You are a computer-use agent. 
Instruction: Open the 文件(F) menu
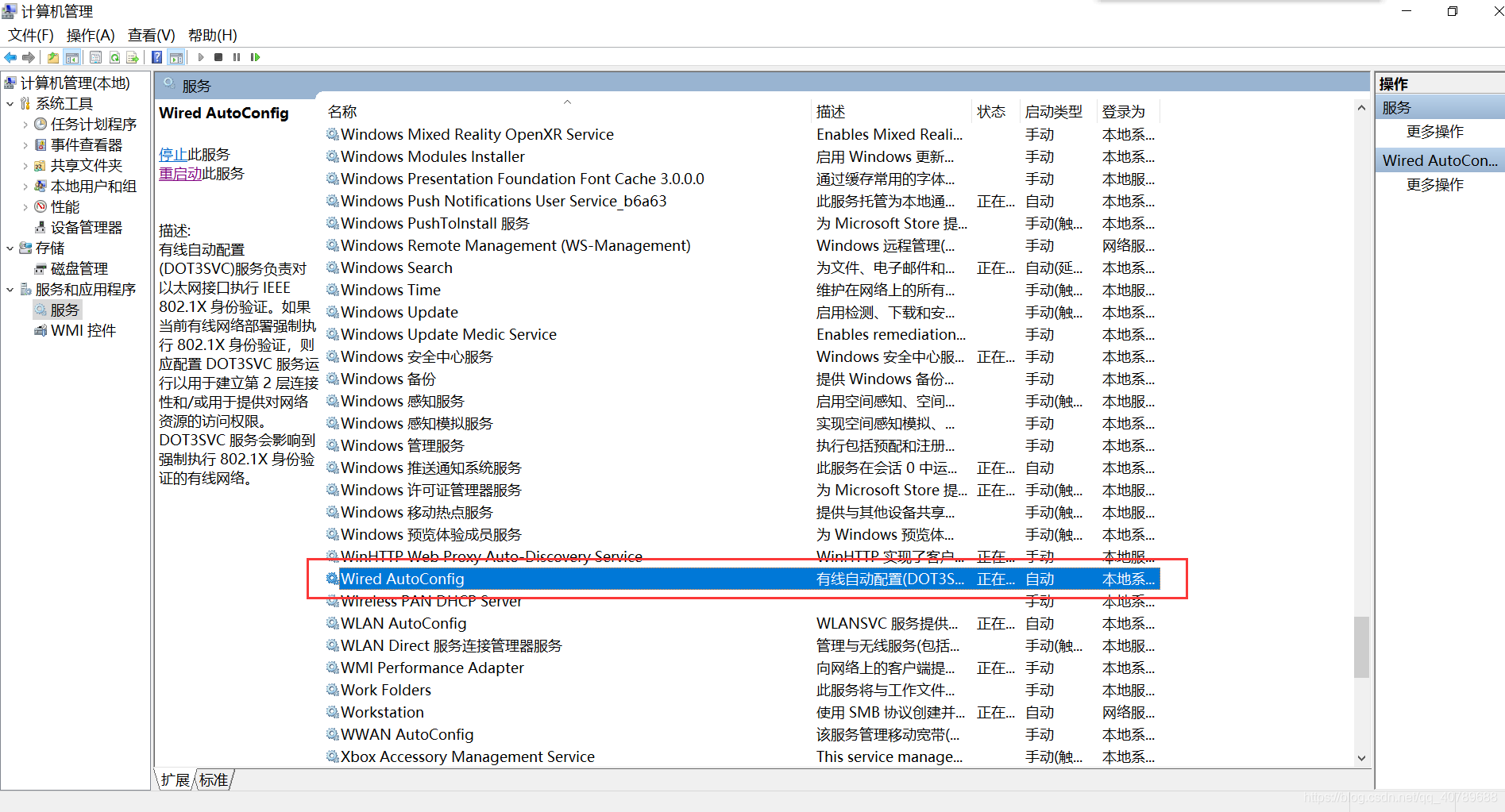(x=31, y=35)
